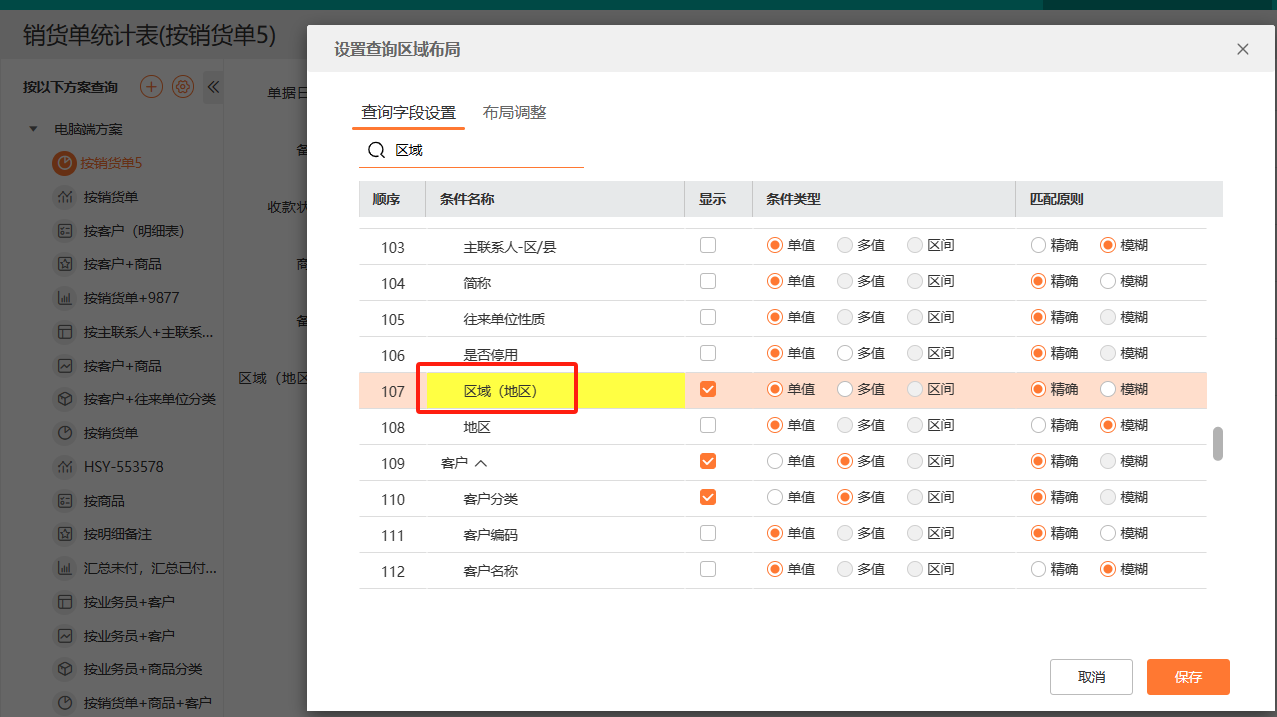Viewport: 1277px width, 717px height.
Task: Collapse the left scheme panel with double-chevron
Action: pyautogui.click(x=213, y=87)
